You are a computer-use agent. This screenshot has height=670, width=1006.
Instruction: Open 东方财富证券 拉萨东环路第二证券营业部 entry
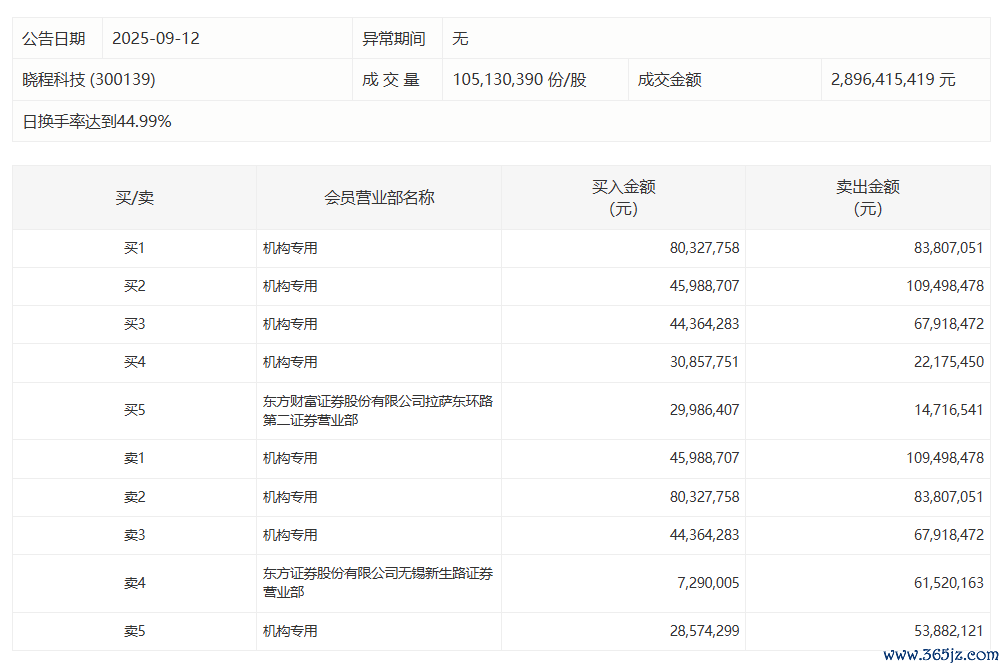pyautogui.click(x=377, y=411)
